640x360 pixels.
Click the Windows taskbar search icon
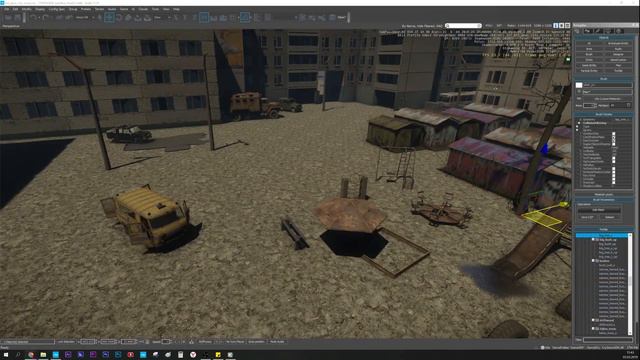click(x=18, y=355)
